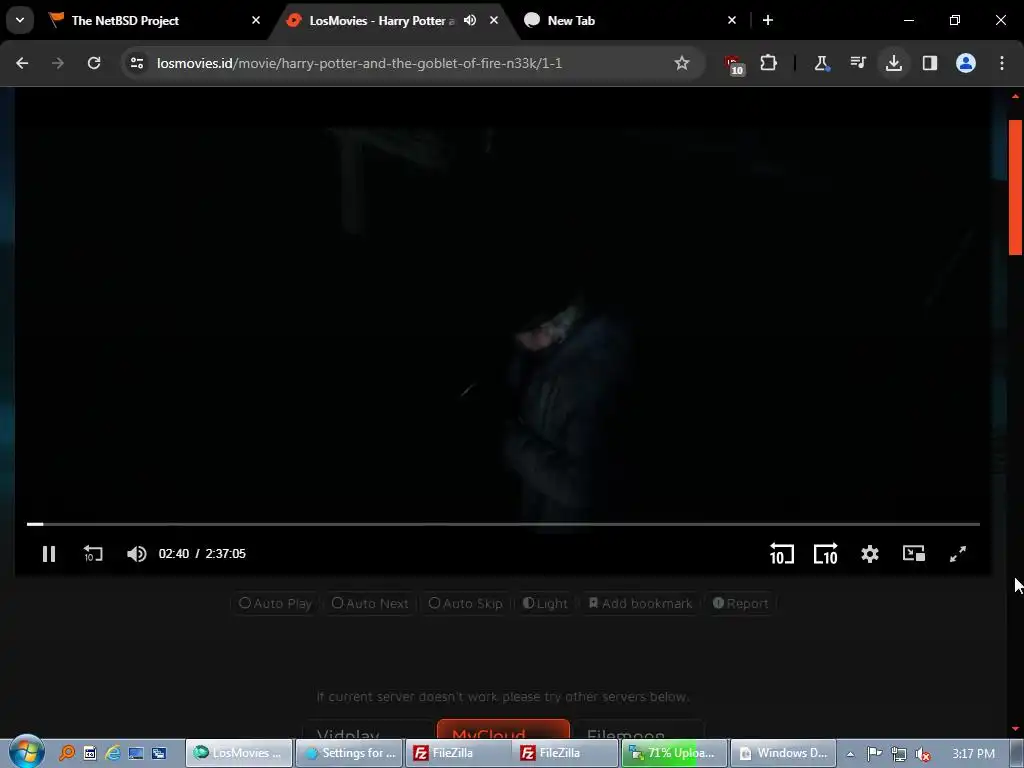
Task: Toggle the Light mode option
Action: (545, 603)
